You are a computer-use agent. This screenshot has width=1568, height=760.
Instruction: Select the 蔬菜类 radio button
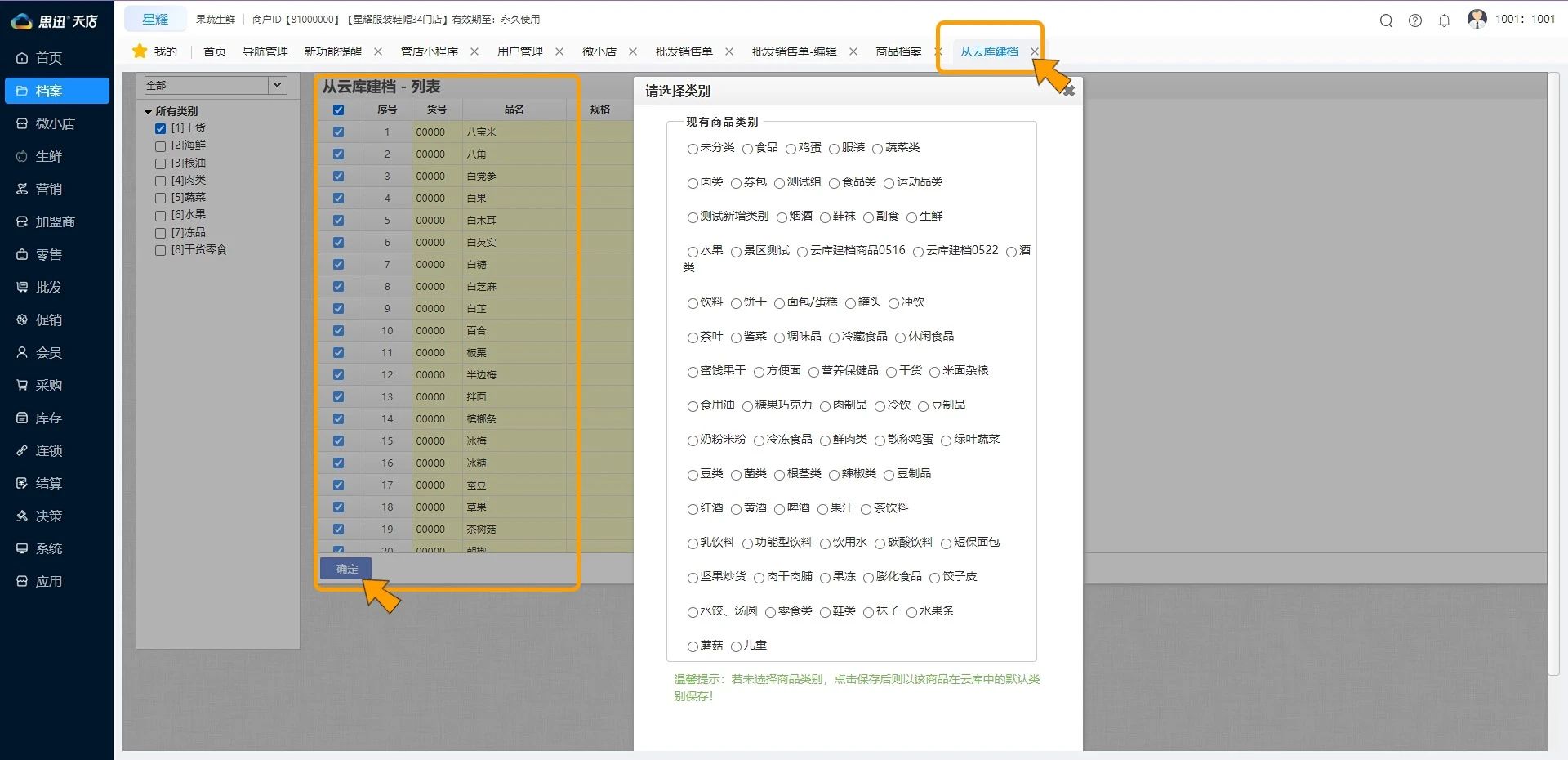[879, 149]
